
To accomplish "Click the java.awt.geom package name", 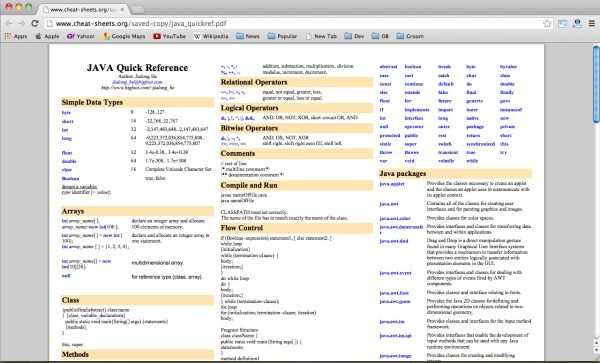I will [395, 302].
